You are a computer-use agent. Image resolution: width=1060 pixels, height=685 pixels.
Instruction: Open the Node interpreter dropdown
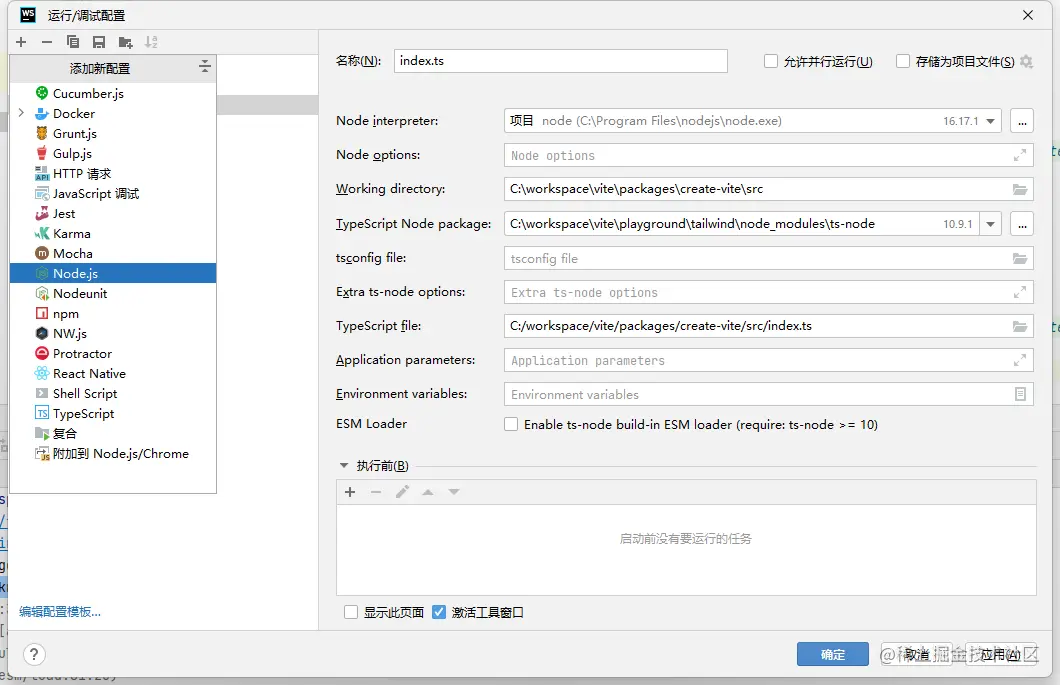(990, 121)
